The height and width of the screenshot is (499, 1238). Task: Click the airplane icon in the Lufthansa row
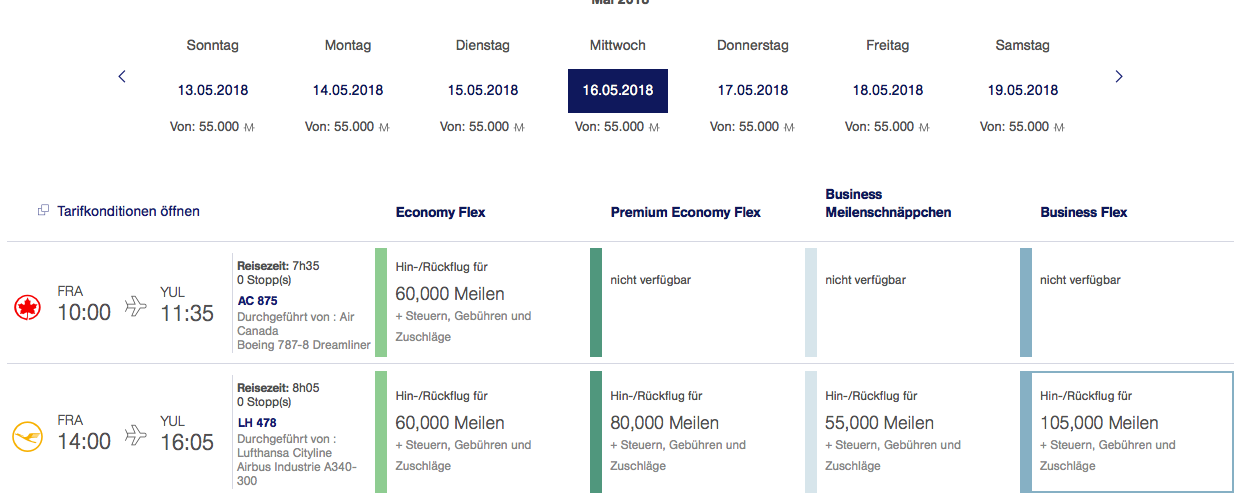tap(135, 436)
